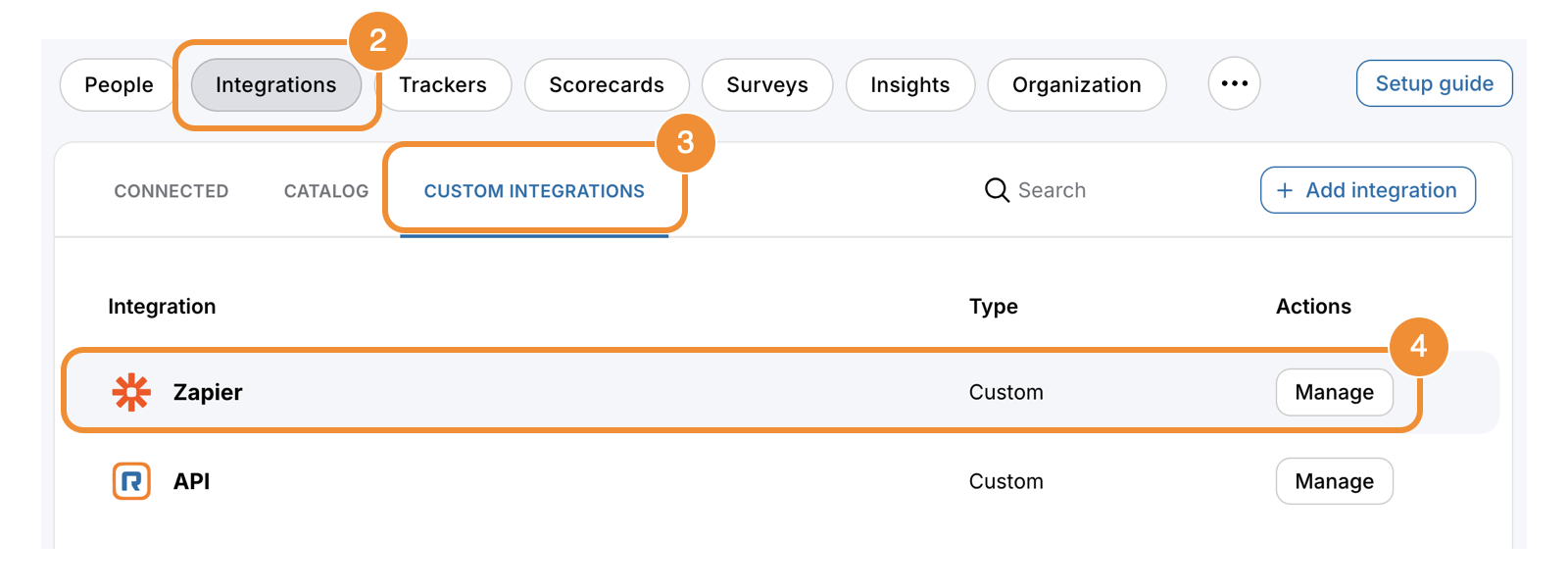Click into the Search field
Screen dimensions: 1568x588
1051,190
